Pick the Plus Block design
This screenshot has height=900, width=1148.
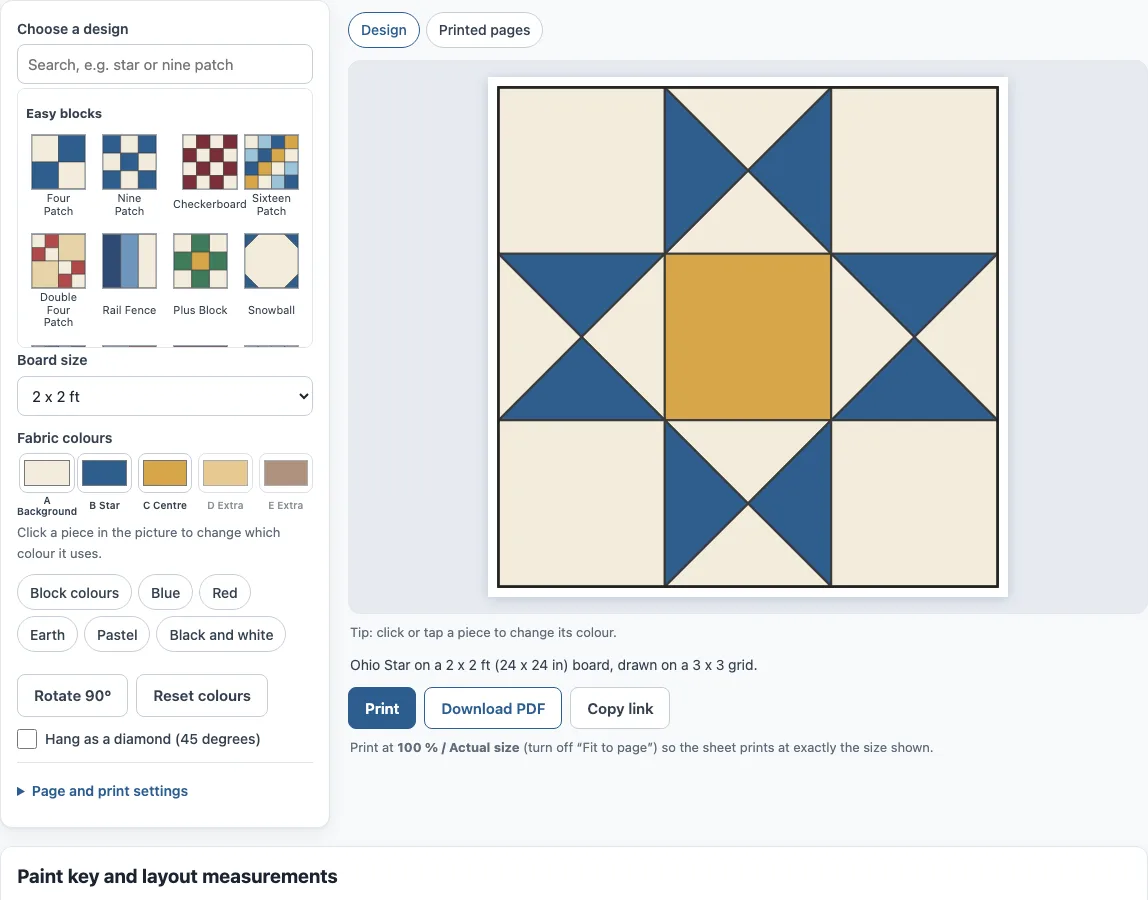(x=200, y=275)
